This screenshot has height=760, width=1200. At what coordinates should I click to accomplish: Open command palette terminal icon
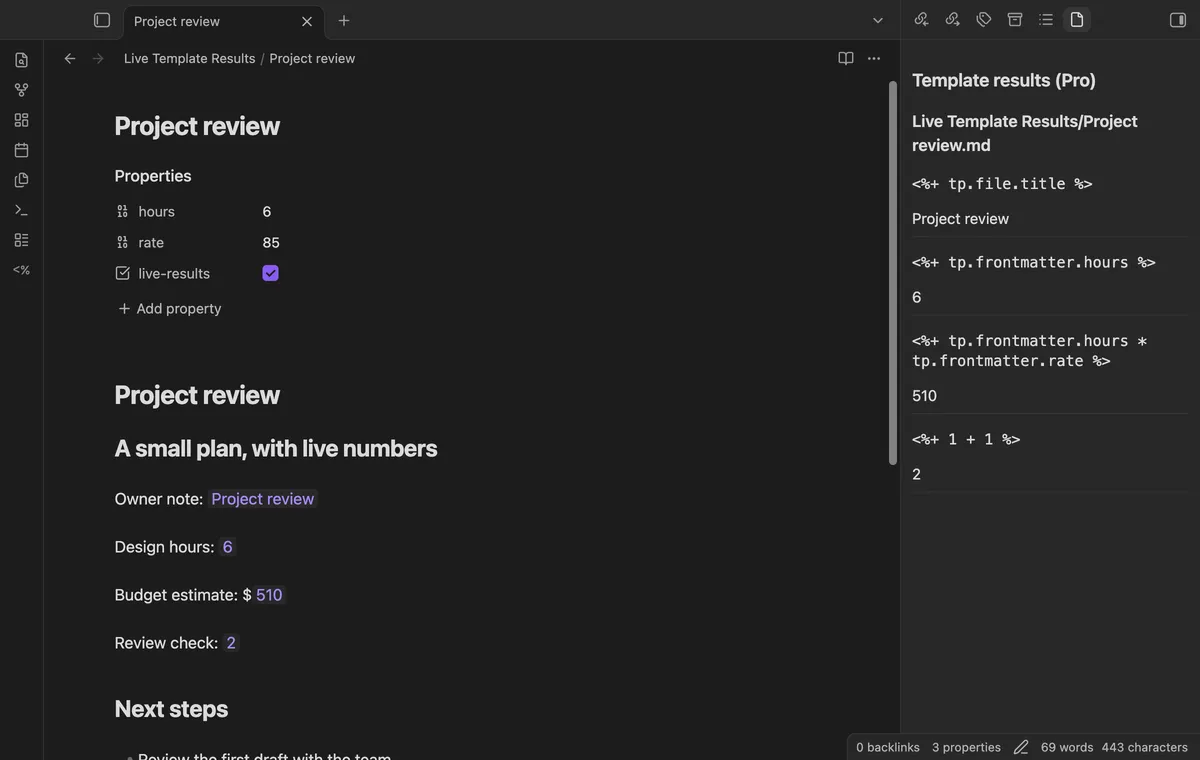[21, 210]
